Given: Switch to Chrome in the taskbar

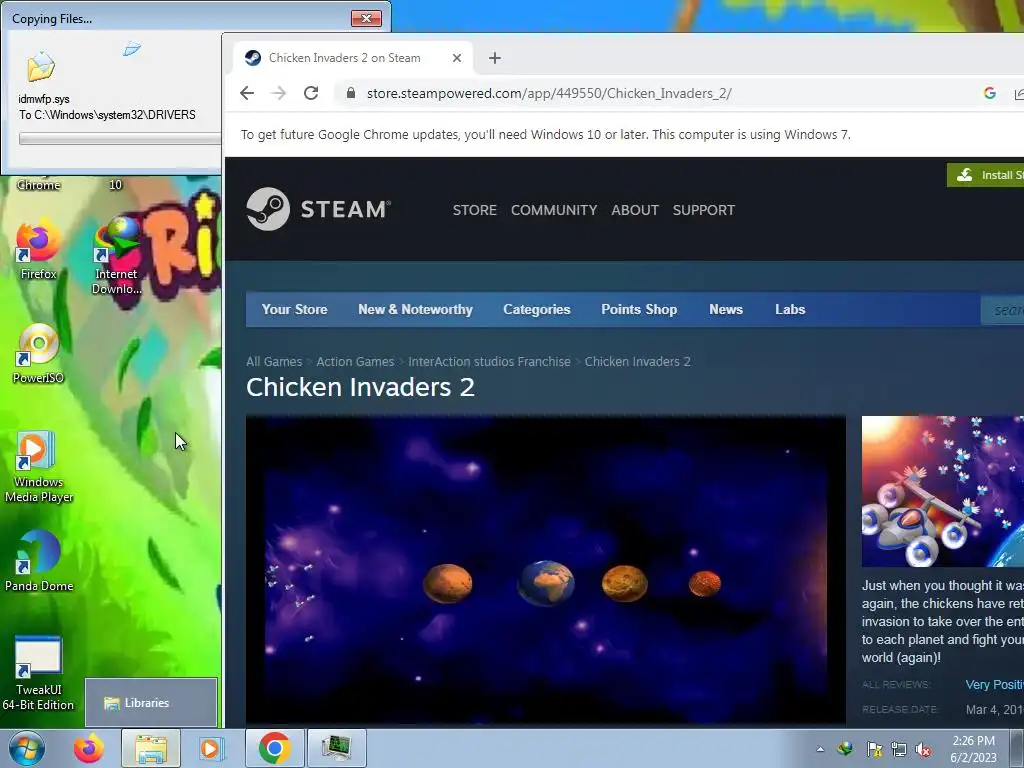Looking at the screenshot, I should coord(274,749).
